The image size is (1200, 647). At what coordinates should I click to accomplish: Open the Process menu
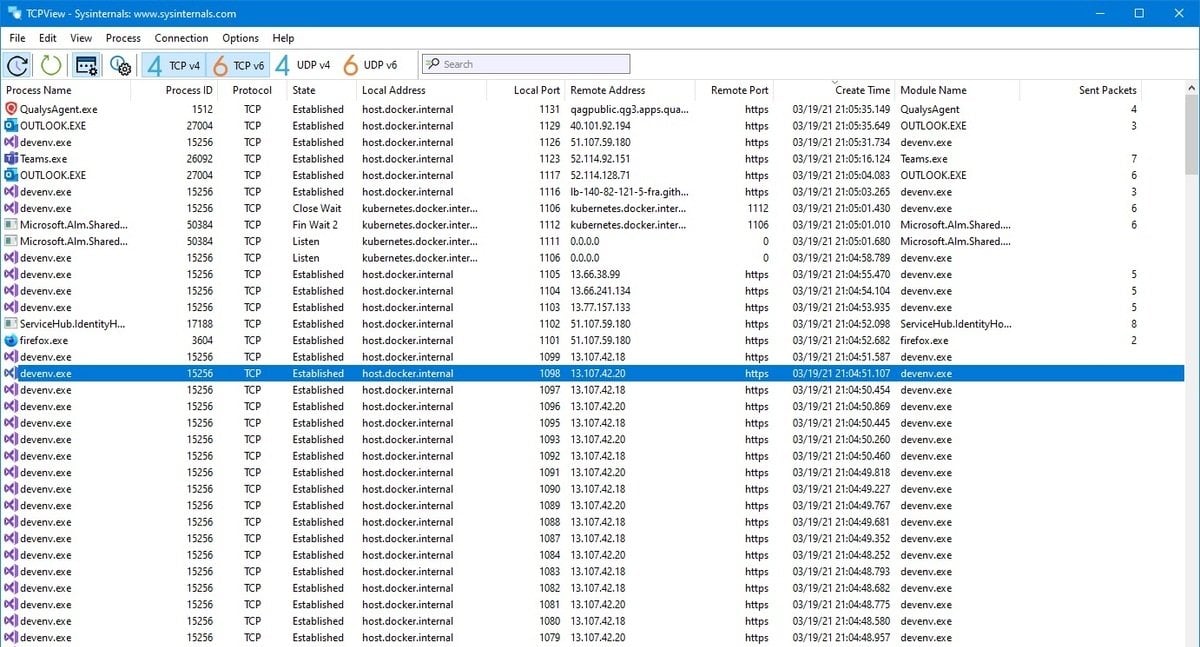[x=123, y=38]
